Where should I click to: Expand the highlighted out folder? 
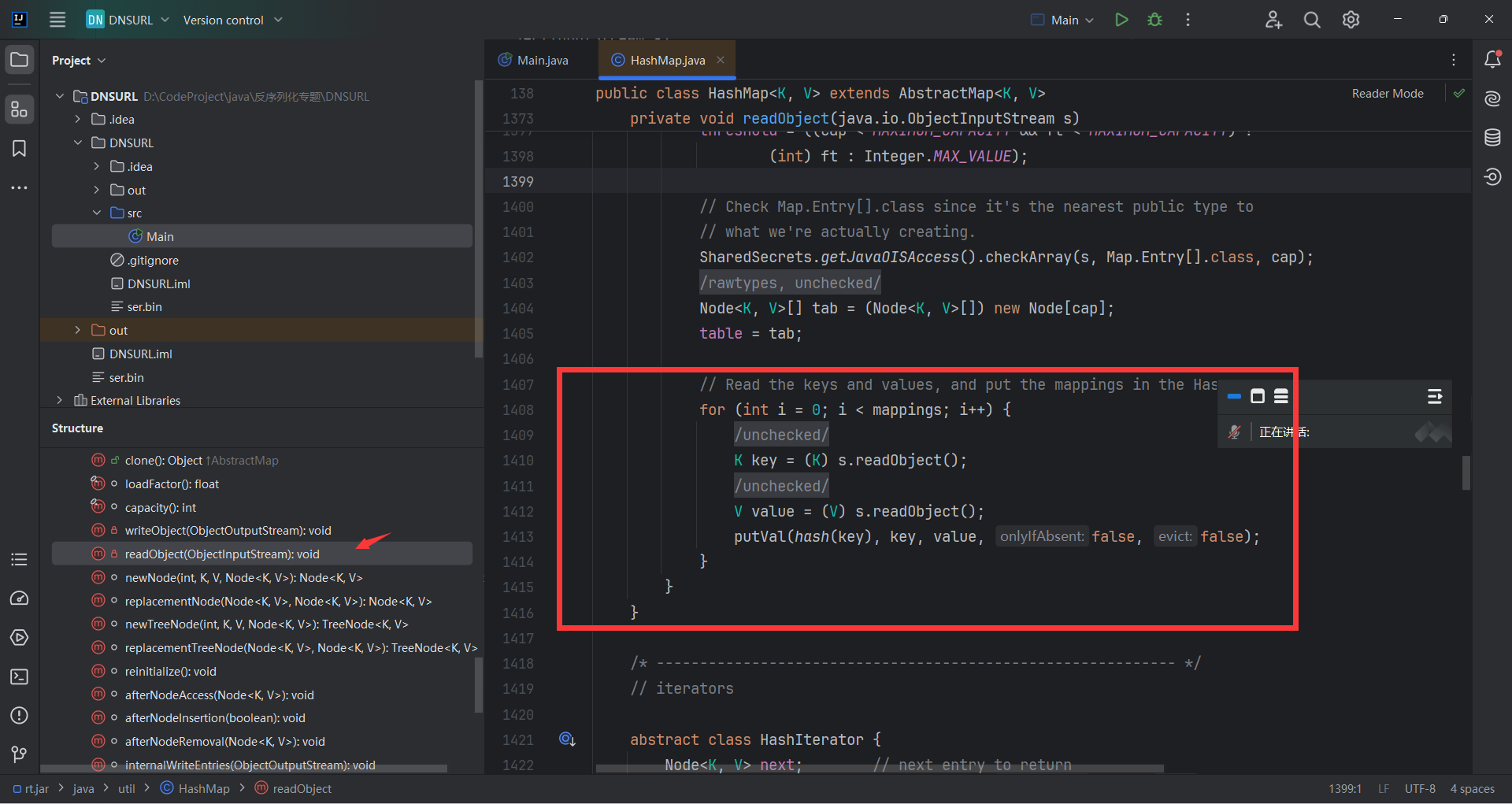pos(78,330)
